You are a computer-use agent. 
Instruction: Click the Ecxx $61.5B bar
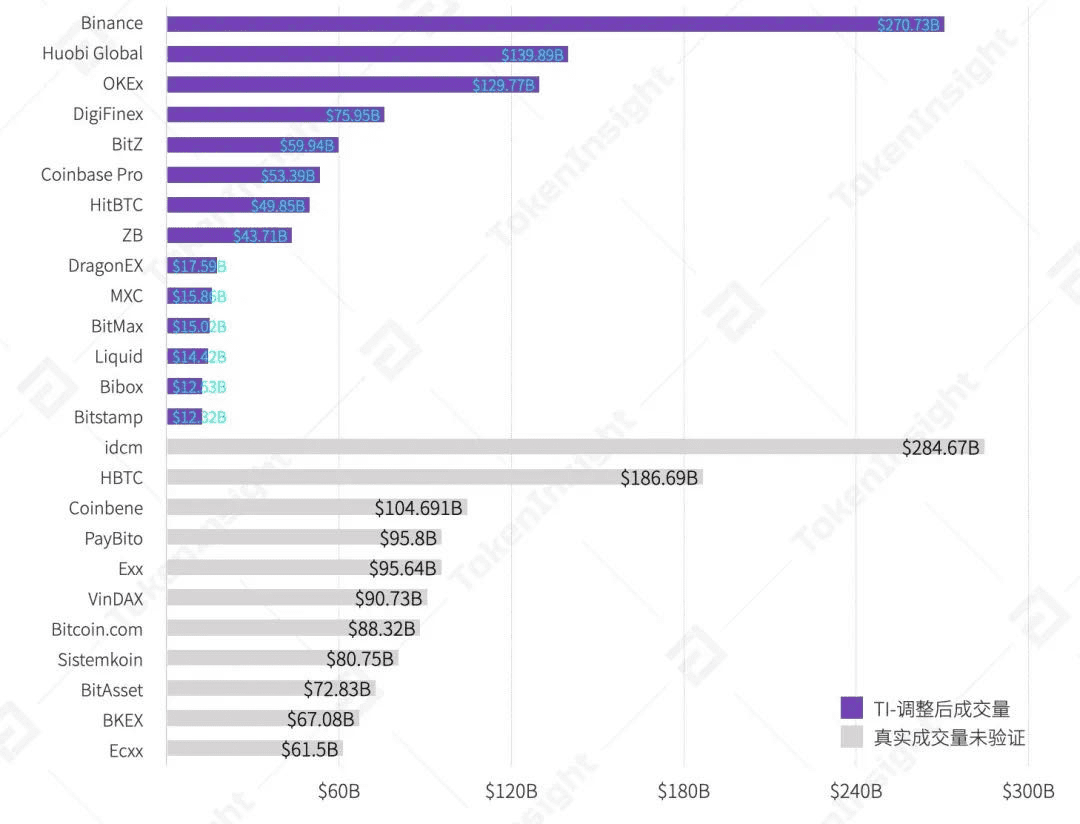(x=255, y=749)
